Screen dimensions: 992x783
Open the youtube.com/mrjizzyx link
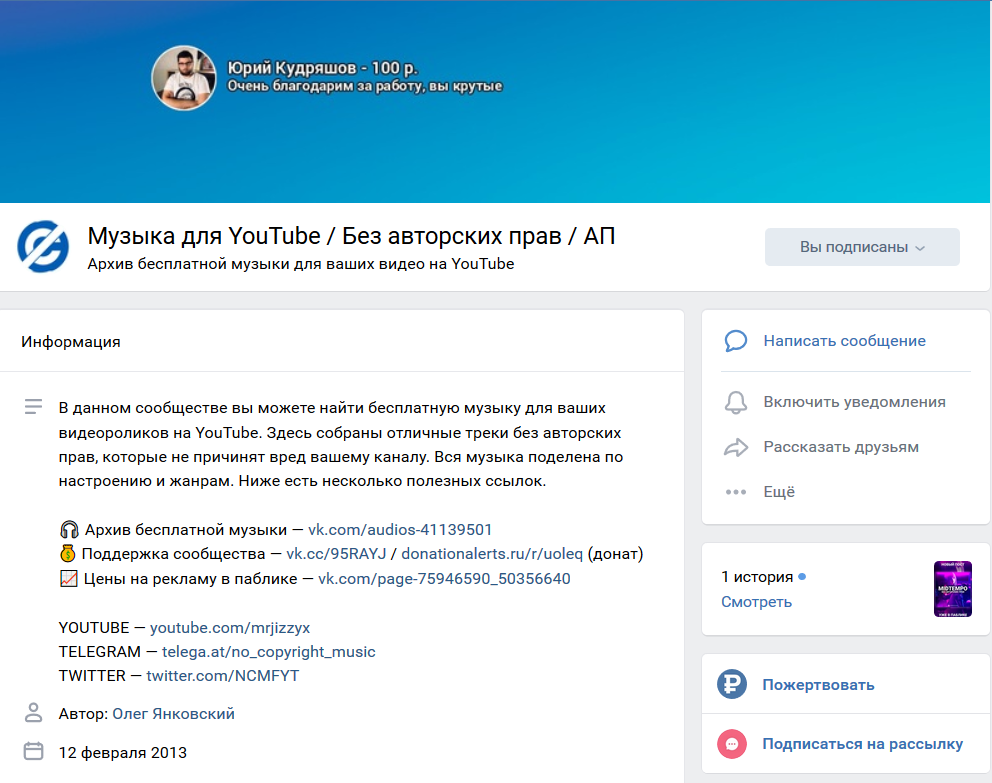(x=230, y=627)
